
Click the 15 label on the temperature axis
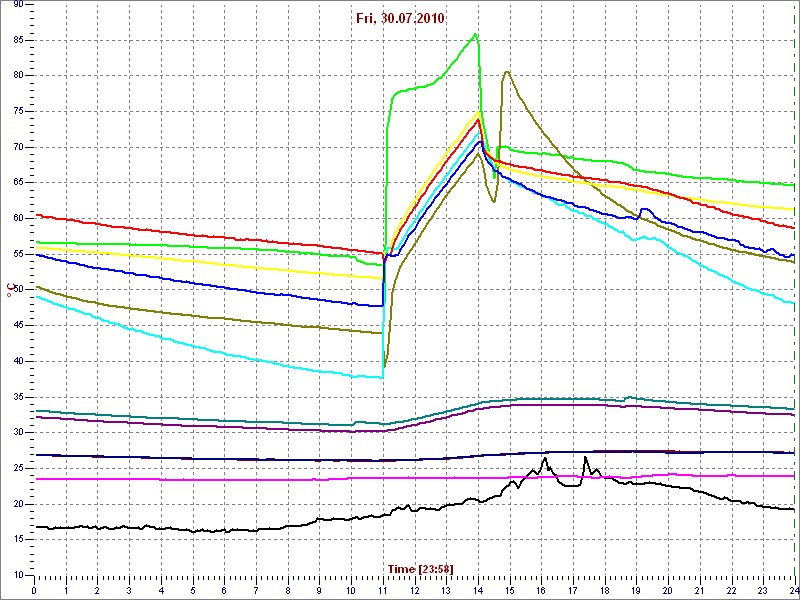[17, 540]
